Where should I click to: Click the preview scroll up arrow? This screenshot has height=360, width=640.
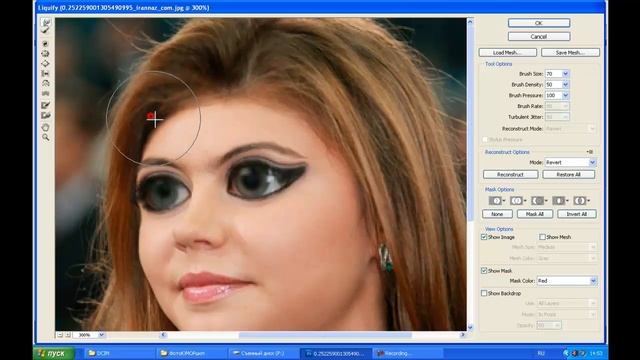pyautogui.click(x=470, y=22)
